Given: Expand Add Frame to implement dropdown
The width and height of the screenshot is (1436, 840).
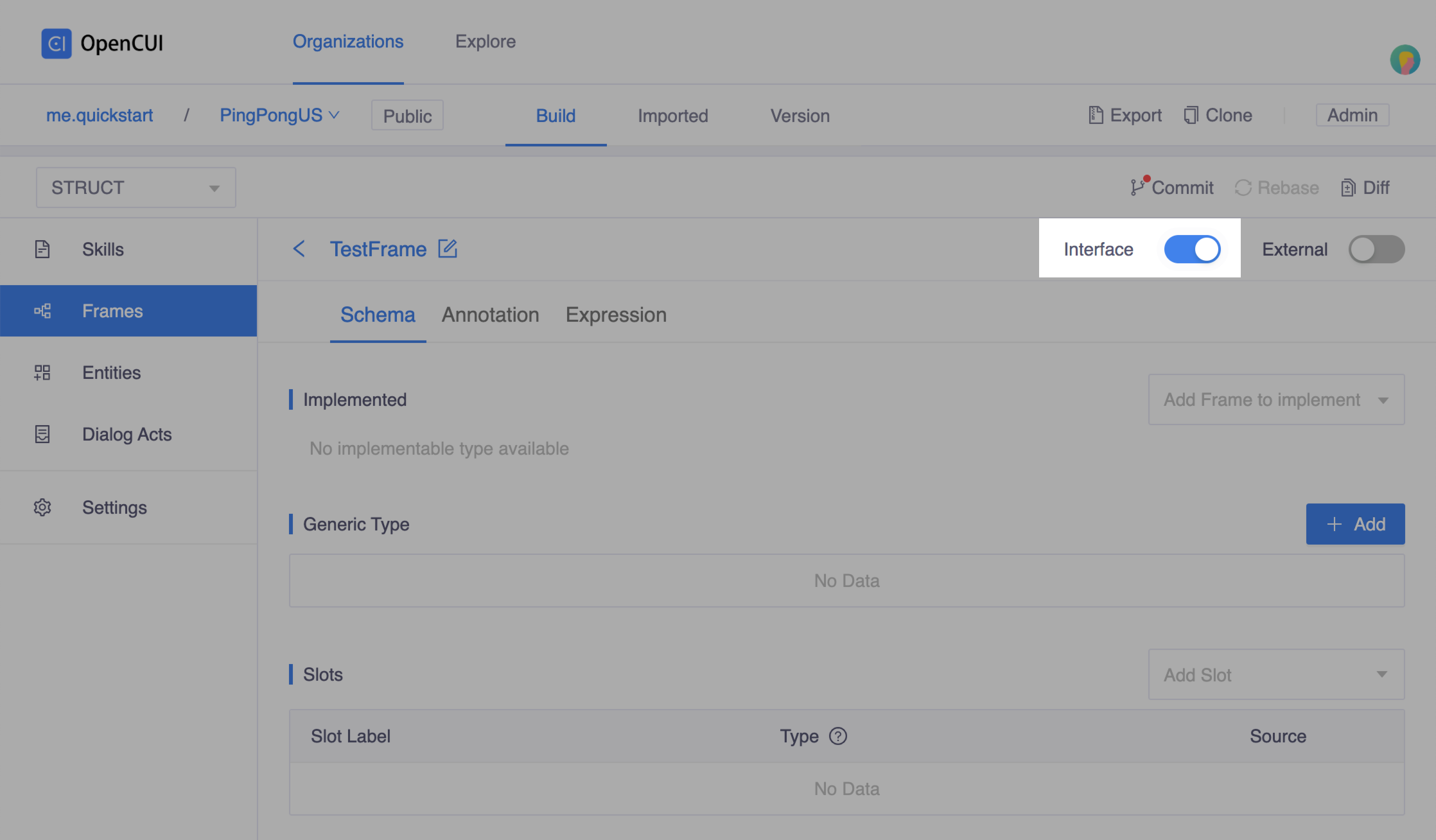Looking at the screenshot, I should coord(1275,399).
